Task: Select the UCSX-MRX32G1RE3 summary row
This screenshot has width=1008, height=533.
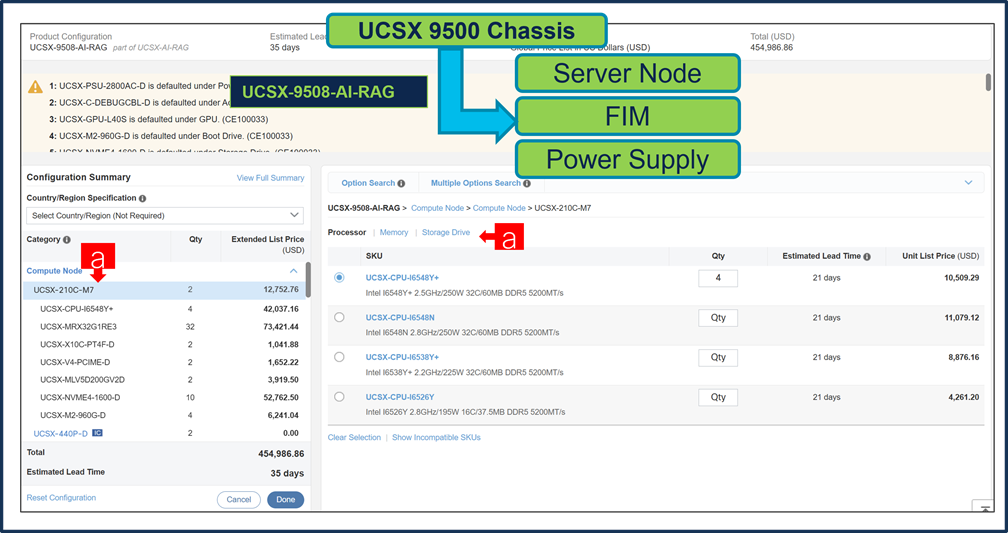Action: tap(165, 327)
